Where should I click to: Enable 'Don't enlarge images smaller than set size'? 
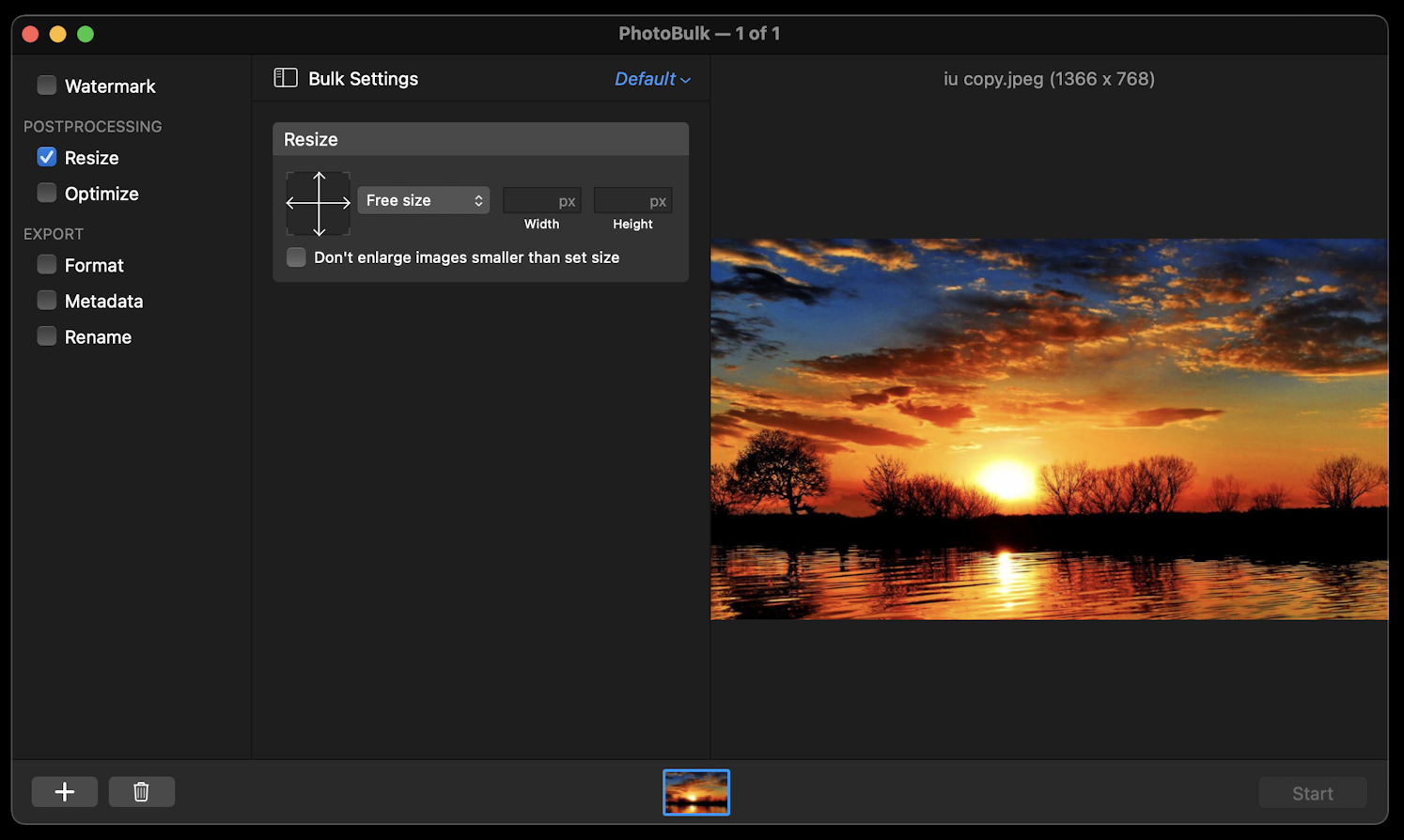click(296, 257)
